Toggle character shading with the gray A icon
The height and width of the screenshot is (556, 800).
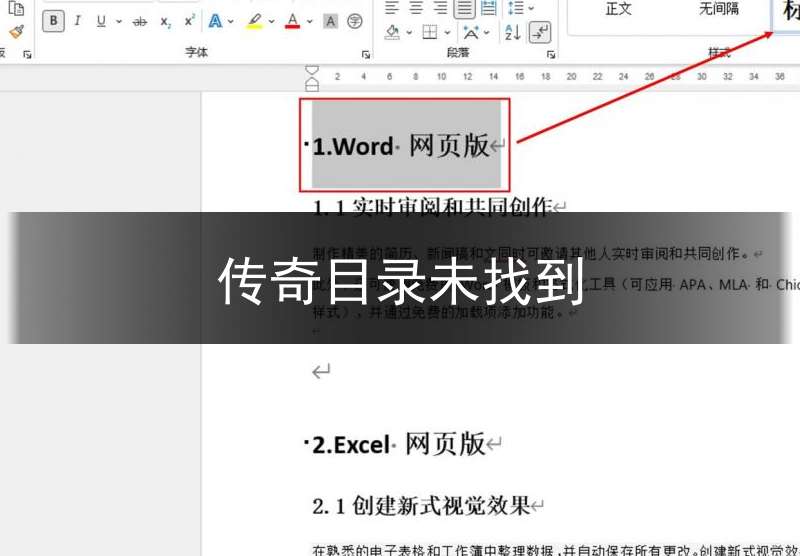tap(331, 21)
